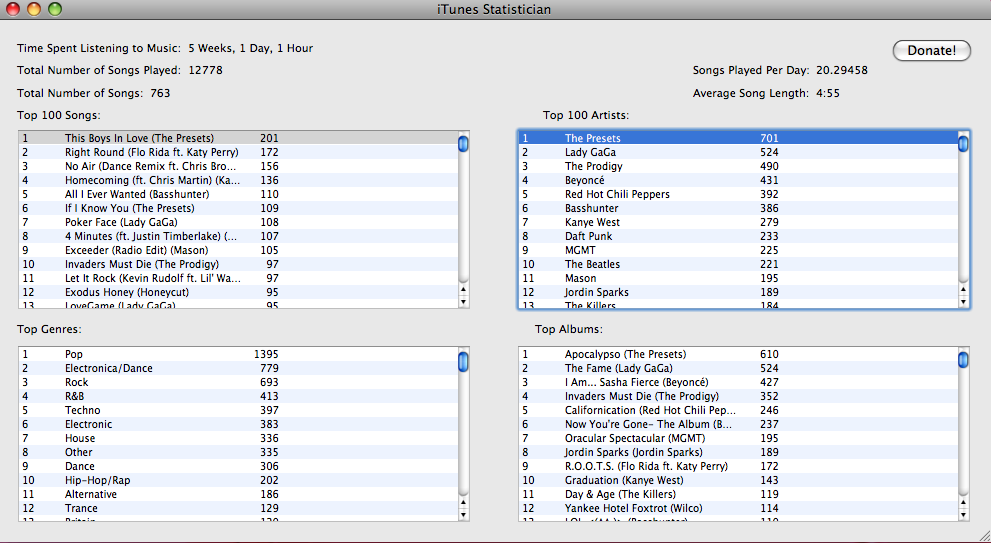Select artist The Beatles

pyautogui.click(x=738, y=264)
